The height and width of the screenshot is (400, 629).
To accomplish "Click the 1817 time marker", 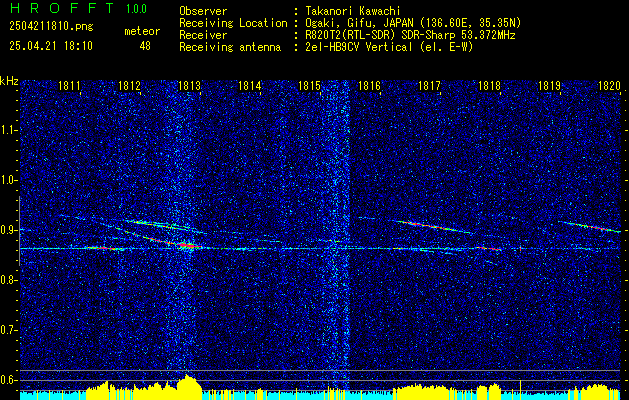I will pyautogui.click(x=429, y=85).
